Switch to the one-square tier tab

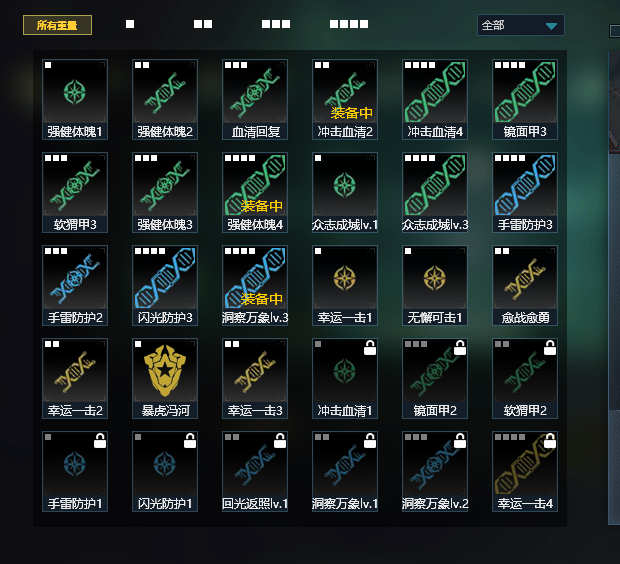[x=130, y=25]
